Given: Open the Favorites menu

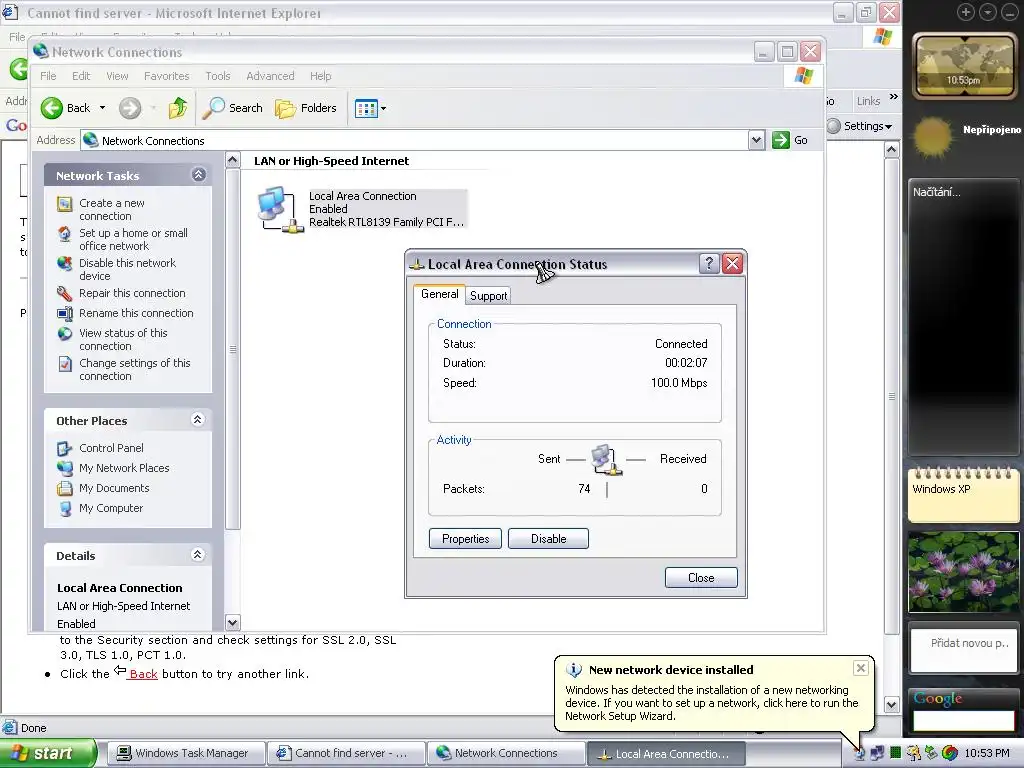Looking at the screenshot, I should (x=167, y=76).
